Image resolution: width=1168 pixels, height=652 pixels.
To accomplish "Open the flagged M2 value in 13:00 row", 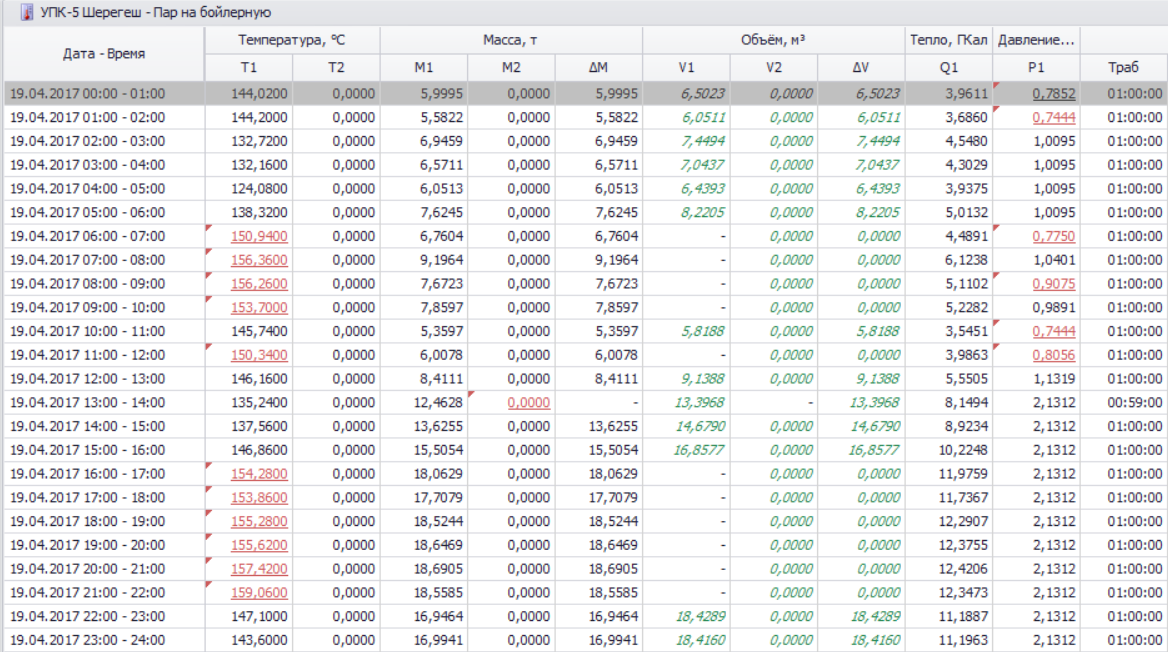I will pos(529,402).
